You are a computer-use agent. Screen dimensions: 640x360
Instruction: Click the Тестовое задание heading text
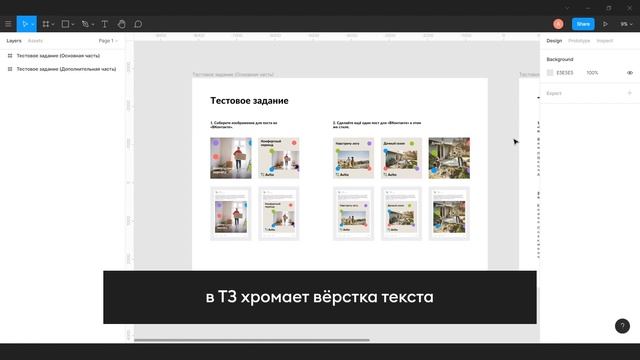pyautogui.click(x=249, y=100)
